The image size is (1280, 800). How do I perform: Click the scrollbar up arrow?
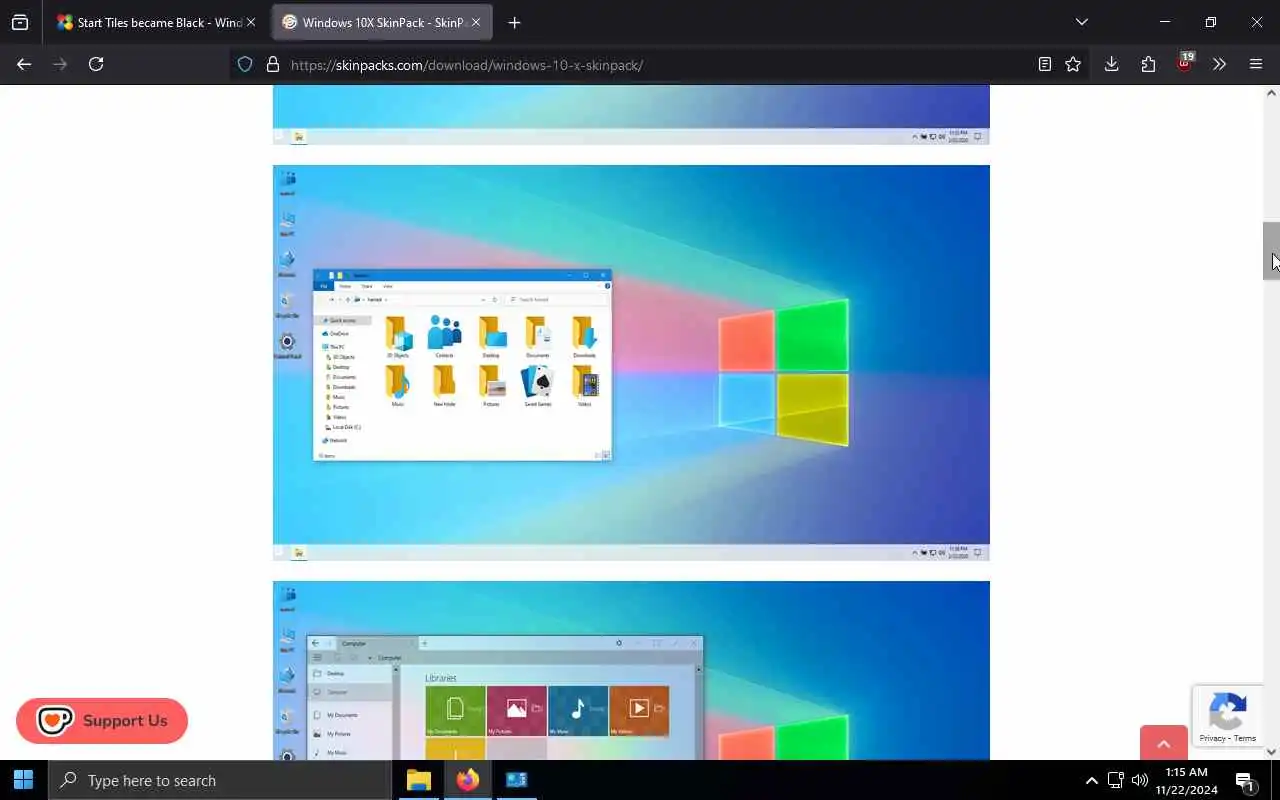tap(1271, 93)
